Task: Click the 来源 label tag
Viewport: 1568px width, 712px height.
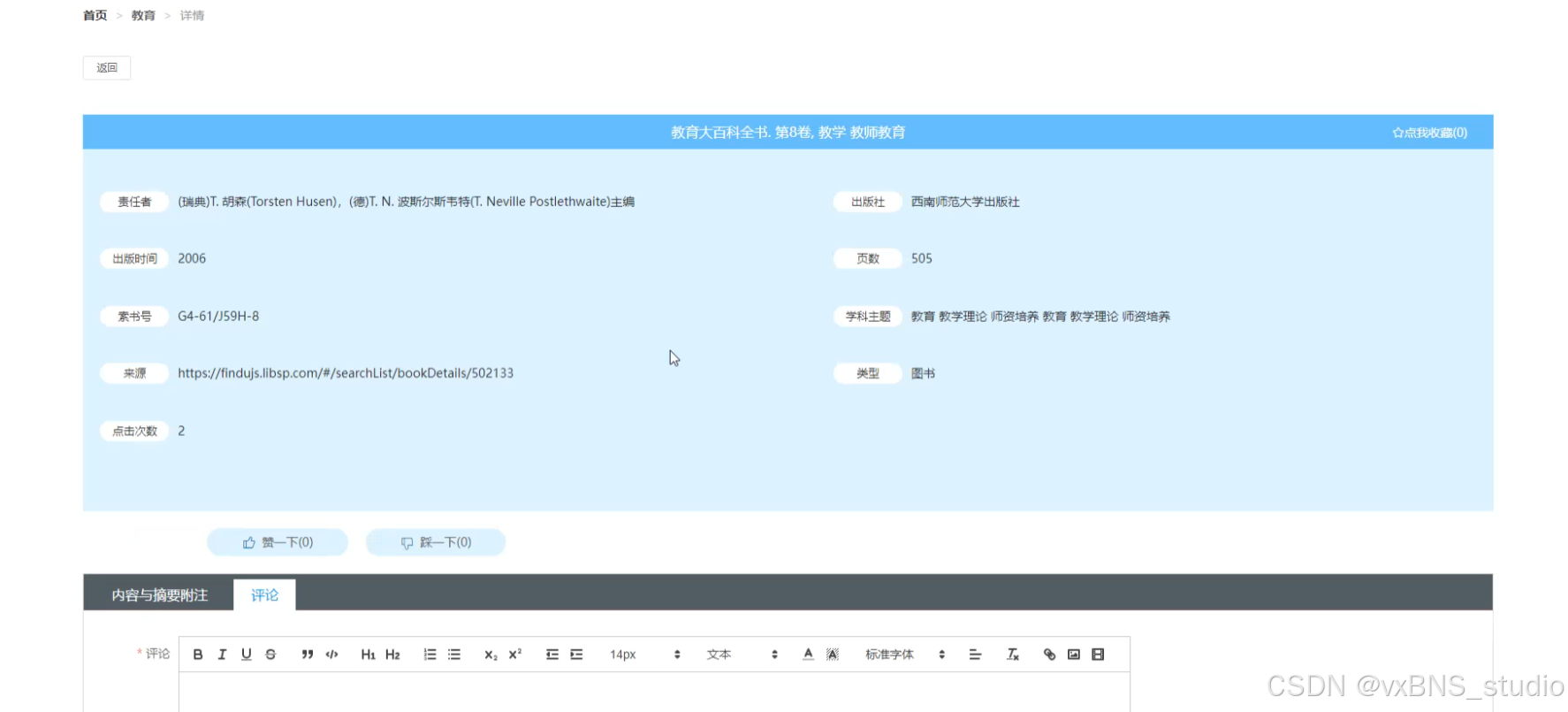Action: click(134, 373)
